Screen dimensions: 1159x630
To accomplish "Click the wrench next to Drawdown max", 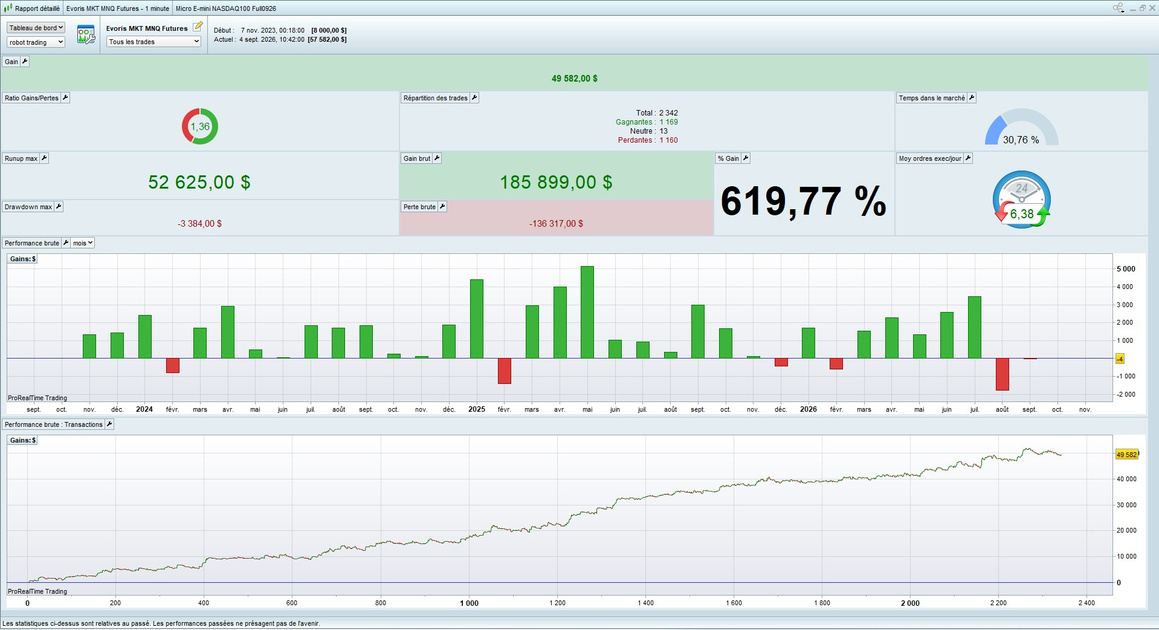I will 58,206.
